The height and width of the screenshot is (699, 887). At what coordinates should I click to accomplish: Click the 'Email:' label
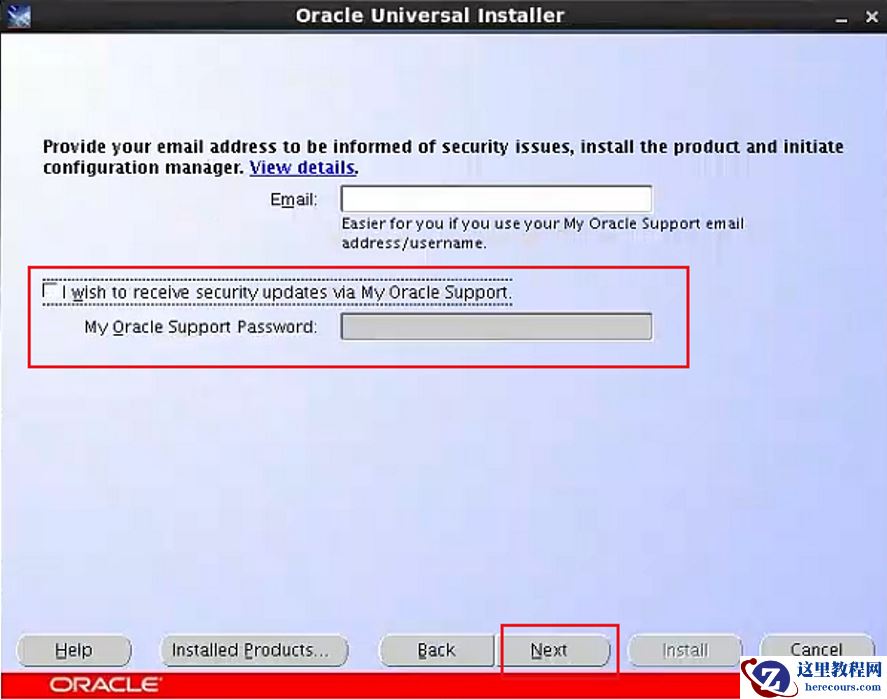pyautogui.click(x=294, y=200)
